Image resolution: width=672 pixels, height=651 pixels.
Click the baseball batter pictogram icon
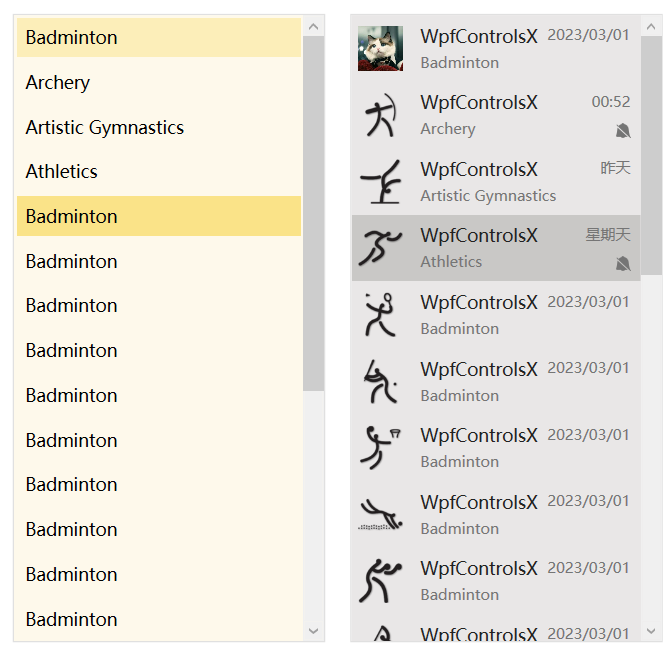tap(380, 381)
